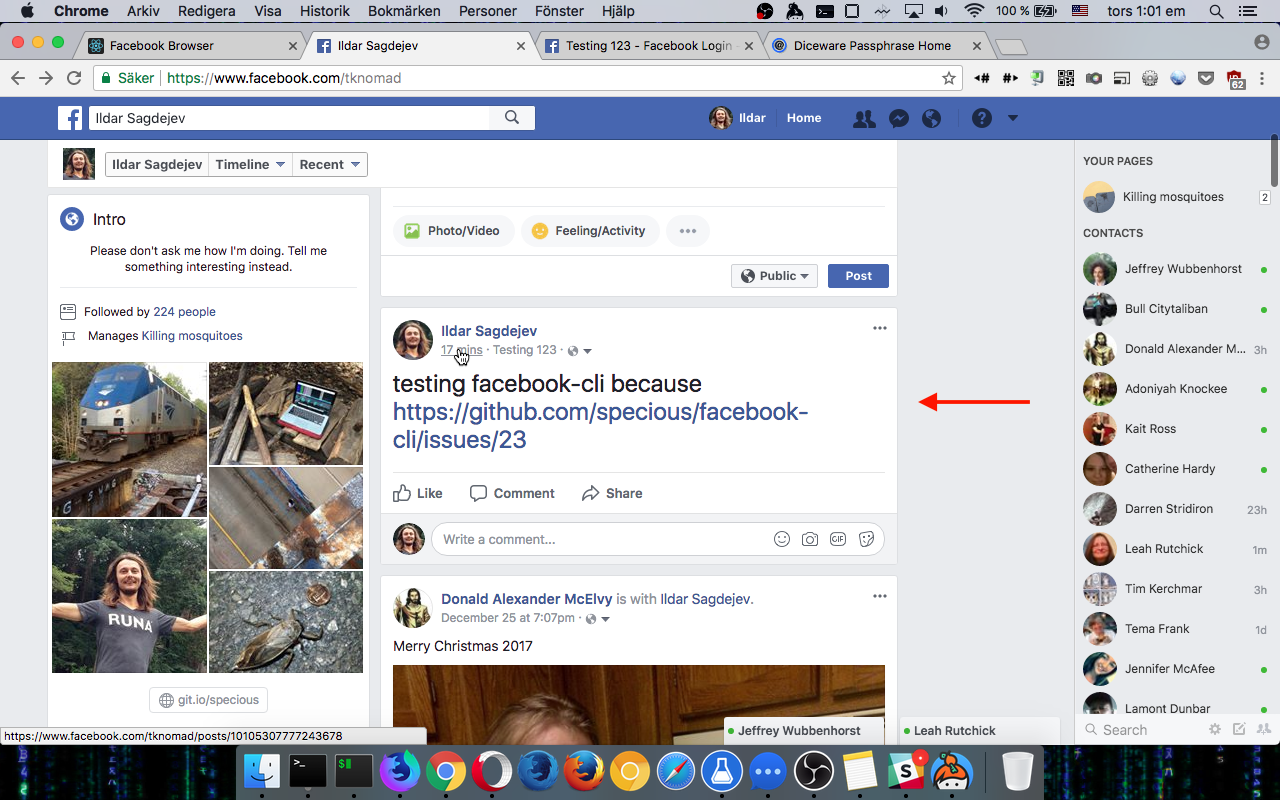This screenshot has height=800, width=1280.
Task: Click the Feeling/Activity button
Action: (590, 231)
